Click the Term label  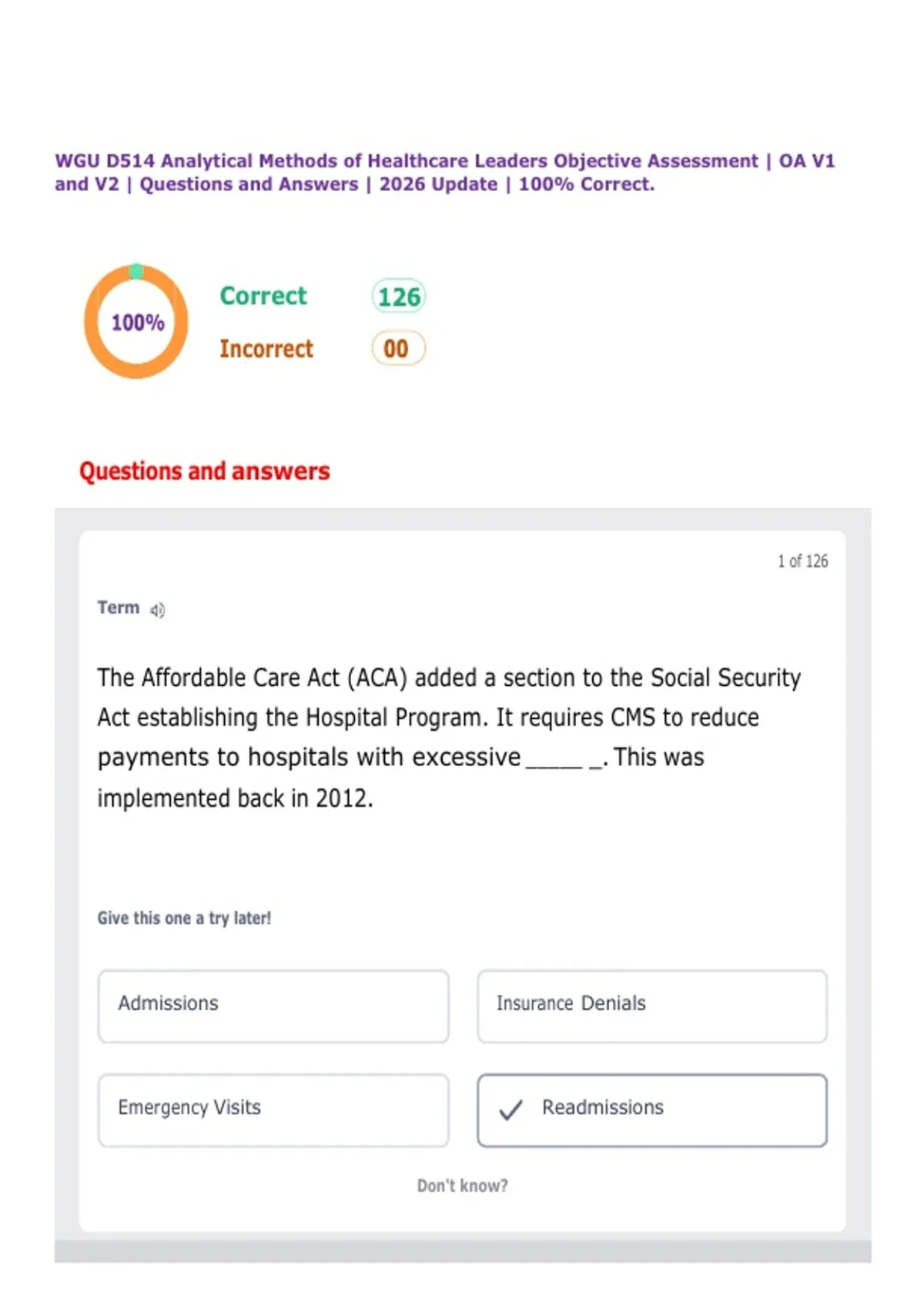coord(118,608)
